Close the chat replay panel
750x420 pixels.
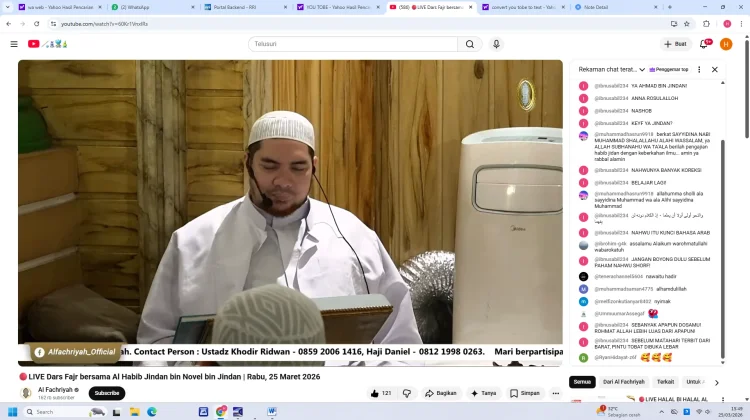point(715,69)
